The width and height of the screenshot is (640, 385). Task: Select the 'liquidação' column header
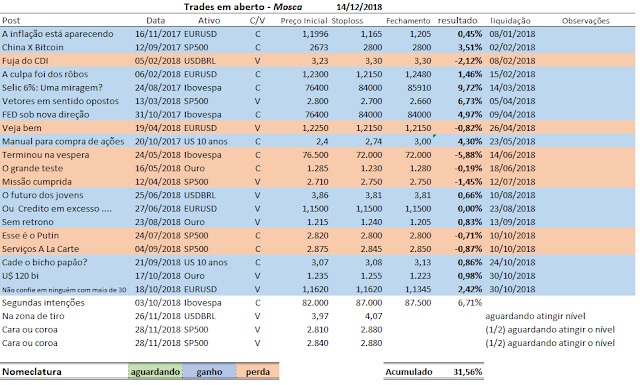click(510, 21)
